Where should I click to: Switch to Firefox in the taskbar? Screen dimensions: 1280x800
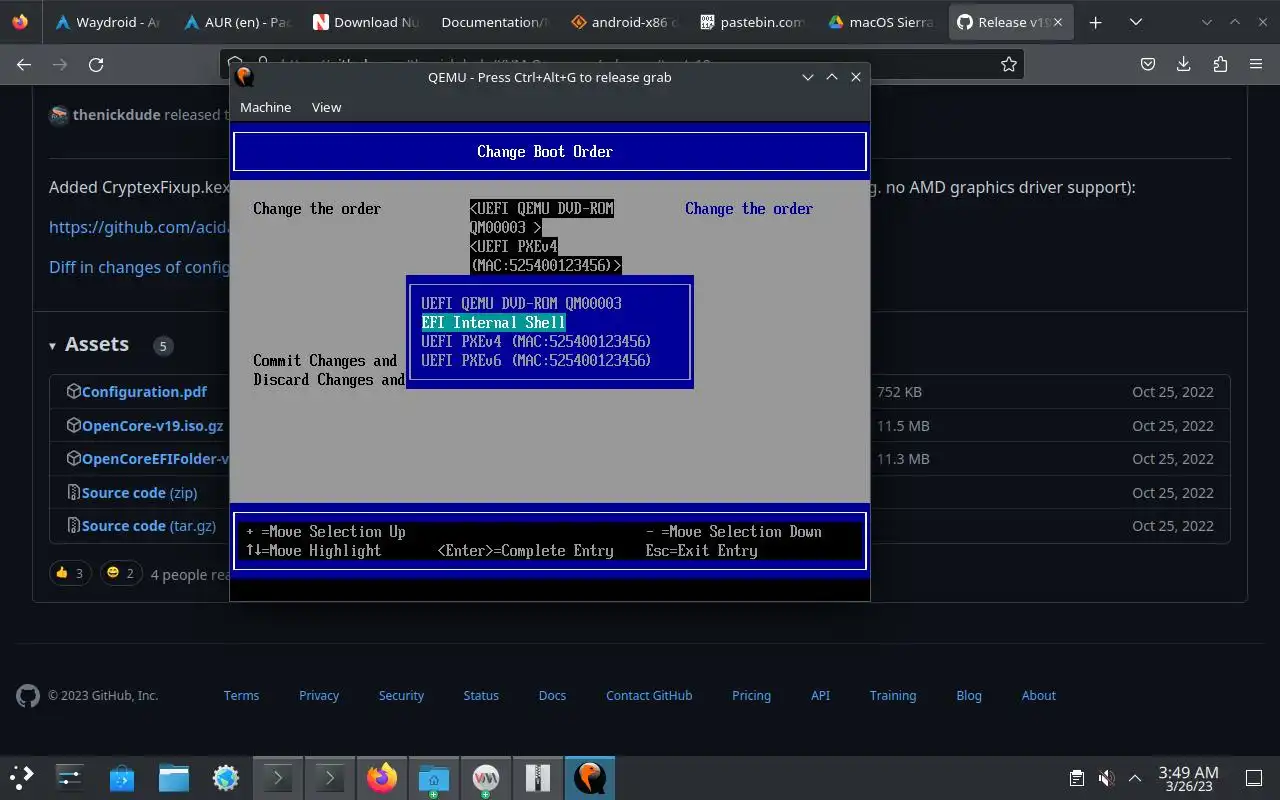click(x=381, y=777)
